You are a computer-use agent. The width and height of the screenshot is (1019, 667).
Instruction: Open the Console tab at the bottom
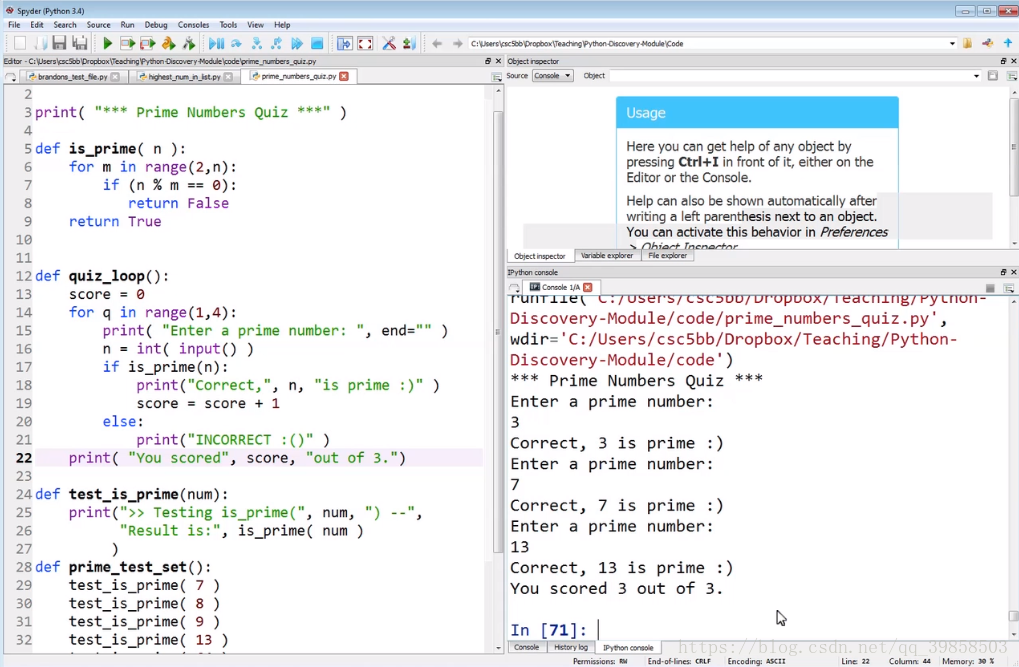(x=526, y=647)
